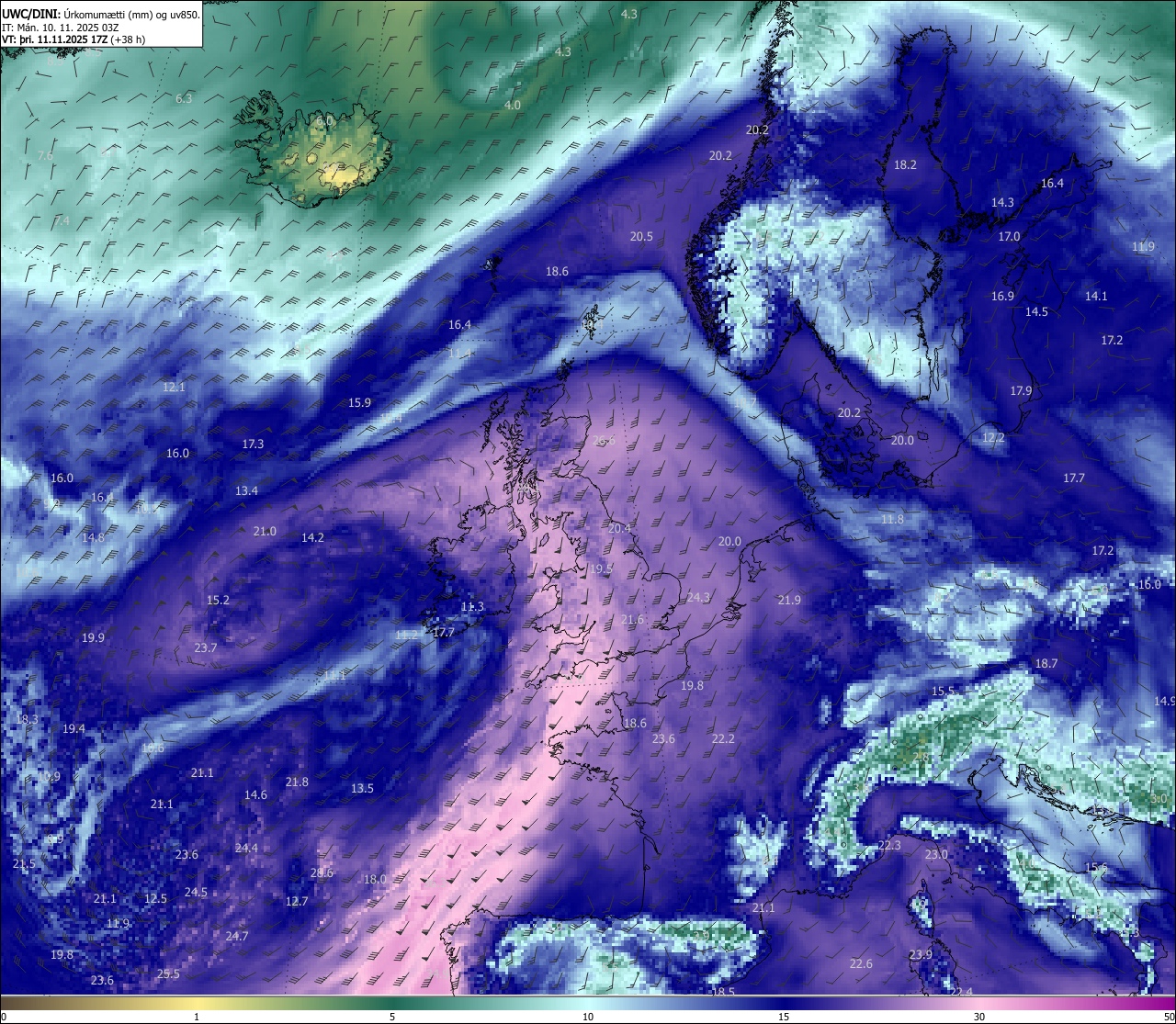
Task: Click the colorbar tick label 15
Action: click(784, 1017)
